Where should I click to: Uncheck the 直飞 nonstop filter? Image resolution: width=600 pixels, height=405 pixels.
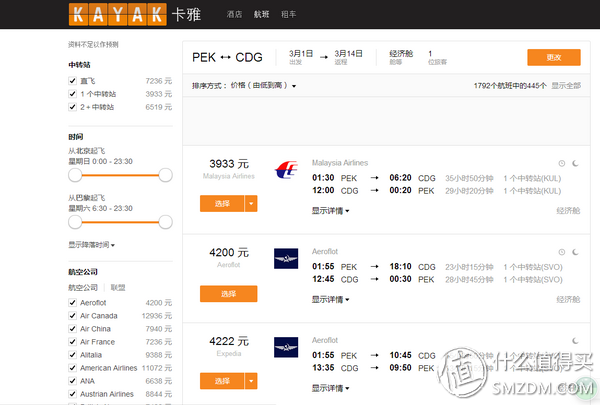click(x=72, y=81)
